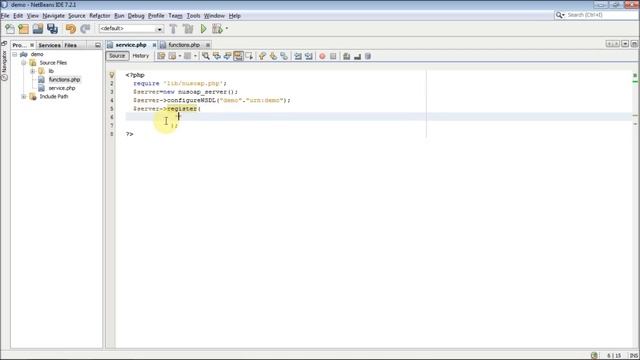Open the Edit menu

click(18, 16)
